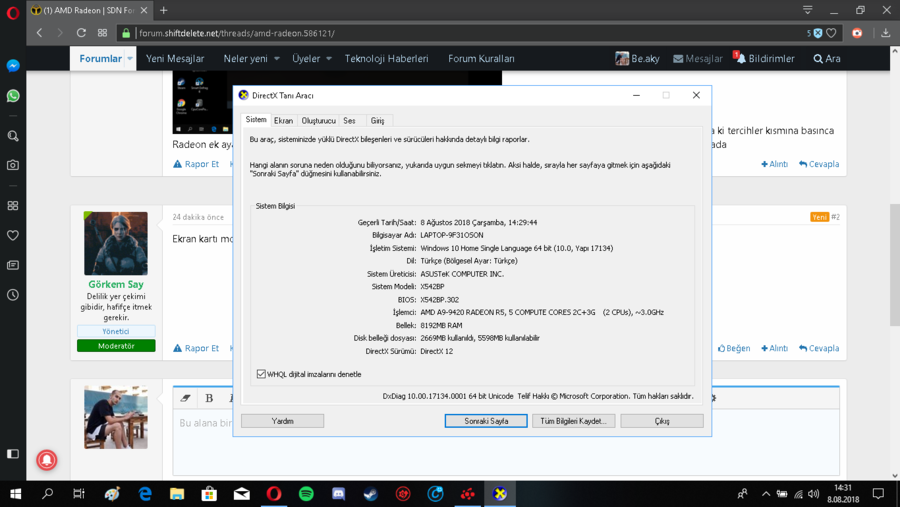
Task: Click Rapor Et on Görkem Say's post
Action: 196,348
